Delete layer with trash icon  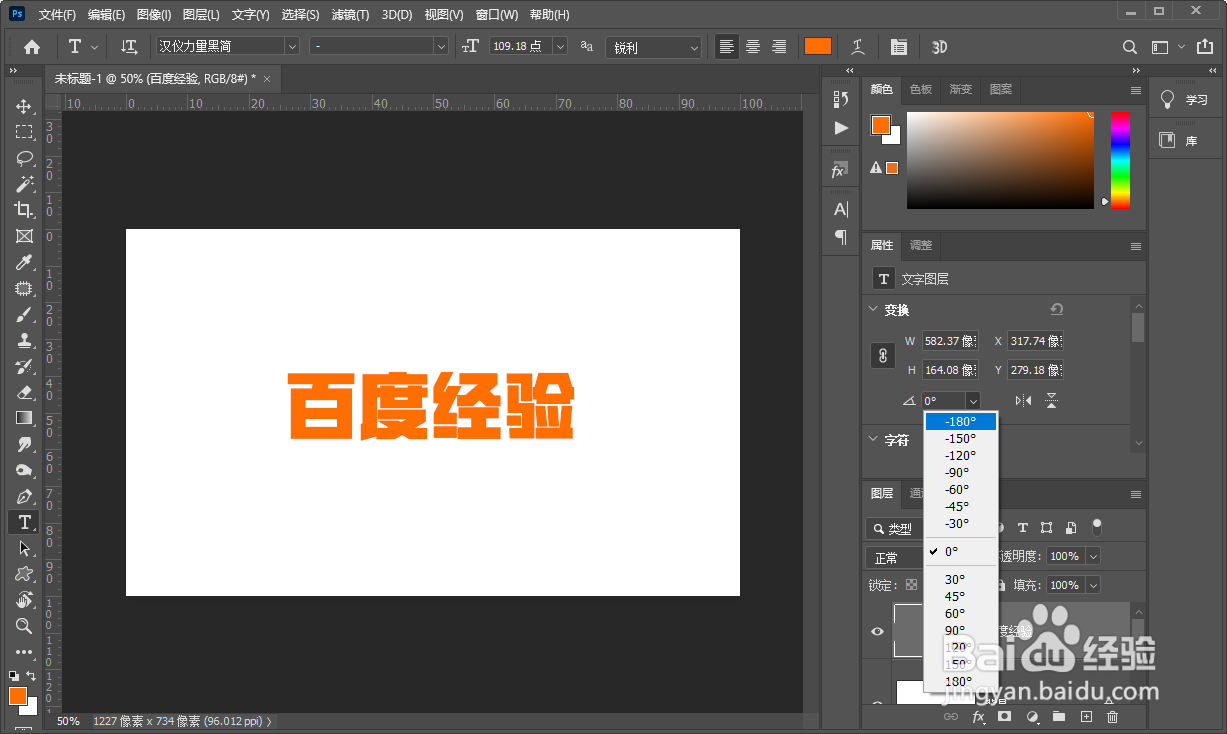coord(1112,717)
